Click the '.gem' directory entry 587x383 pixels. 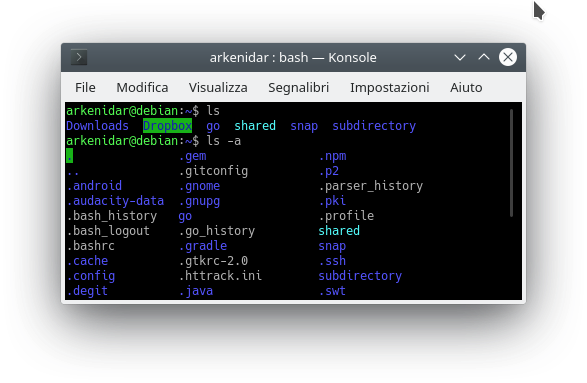pos(192,156)
